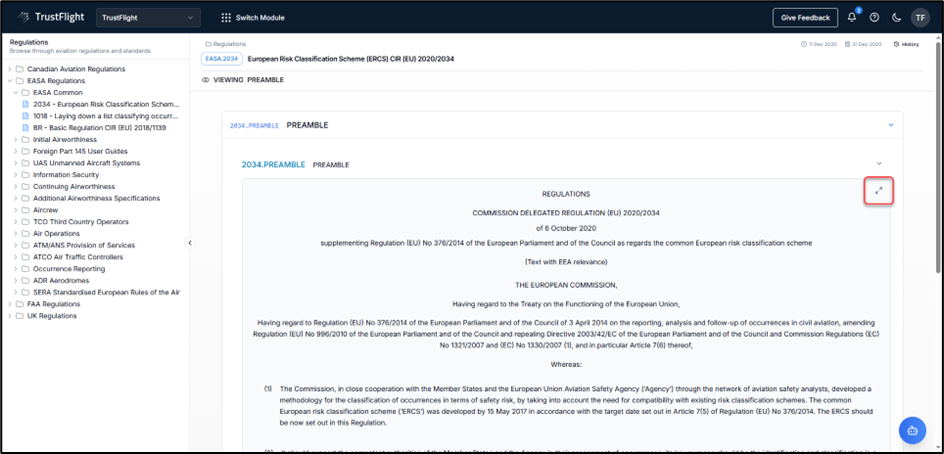Expand the Continuing Airworthiness folder
This screenshot has width=944, height=454.
pos(16,186)
